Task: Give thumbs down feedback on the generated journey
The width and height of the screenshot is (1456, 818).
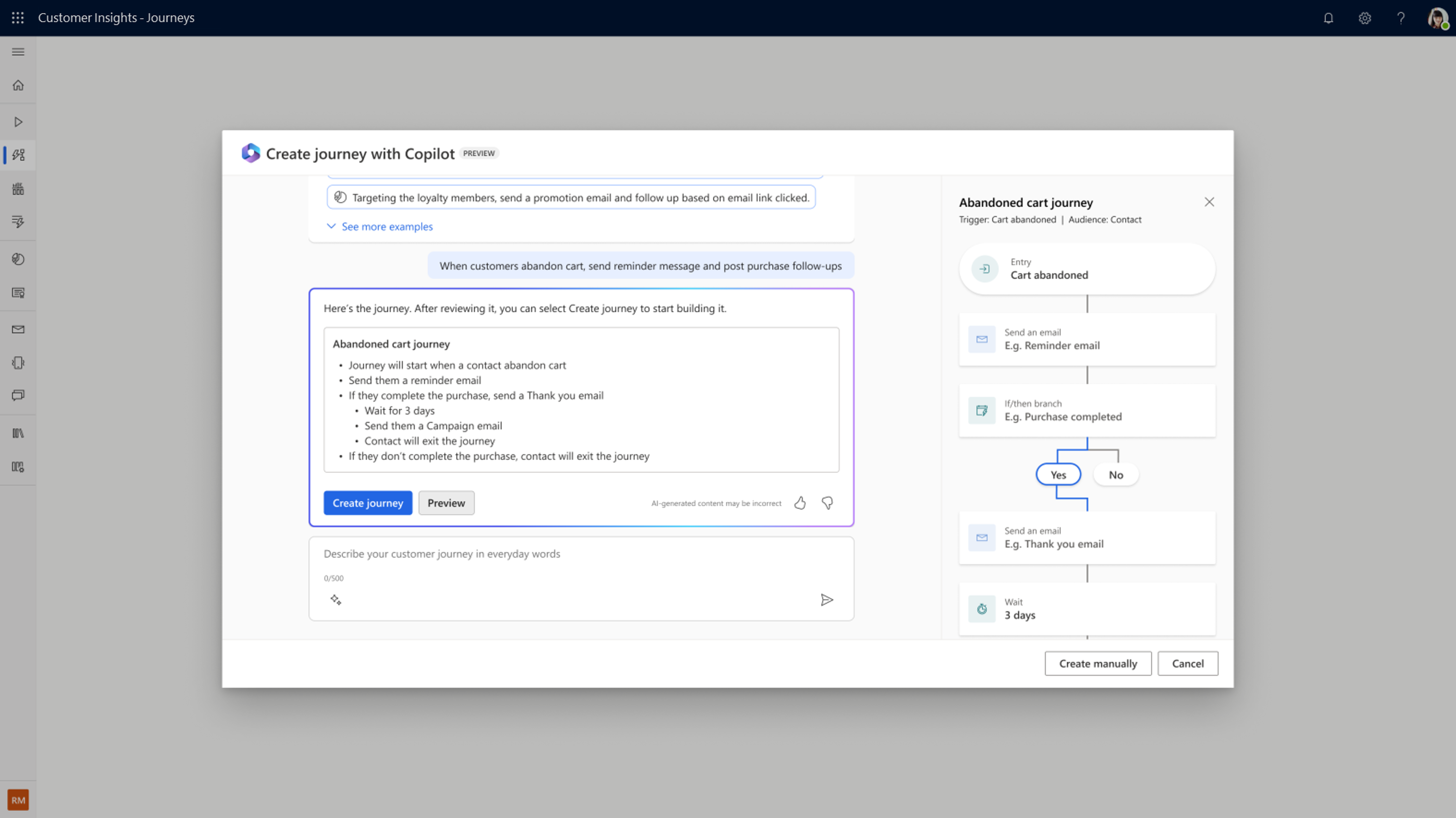Action: tap(827, 503)
